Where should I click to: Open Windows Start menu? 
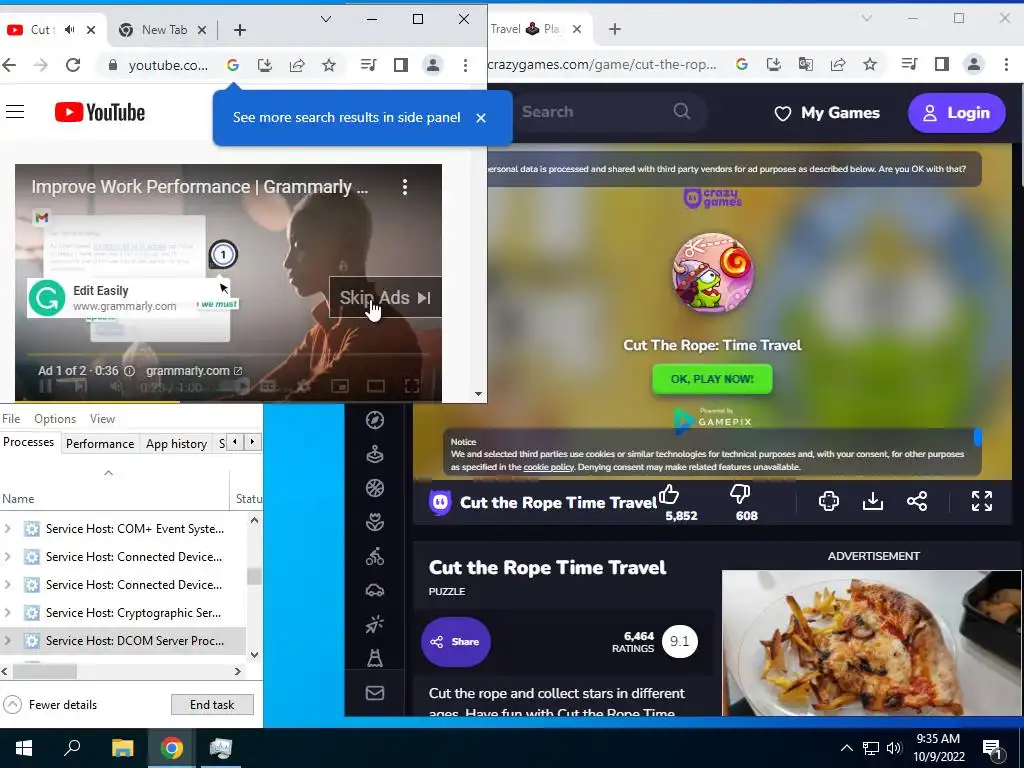[24, 748]
